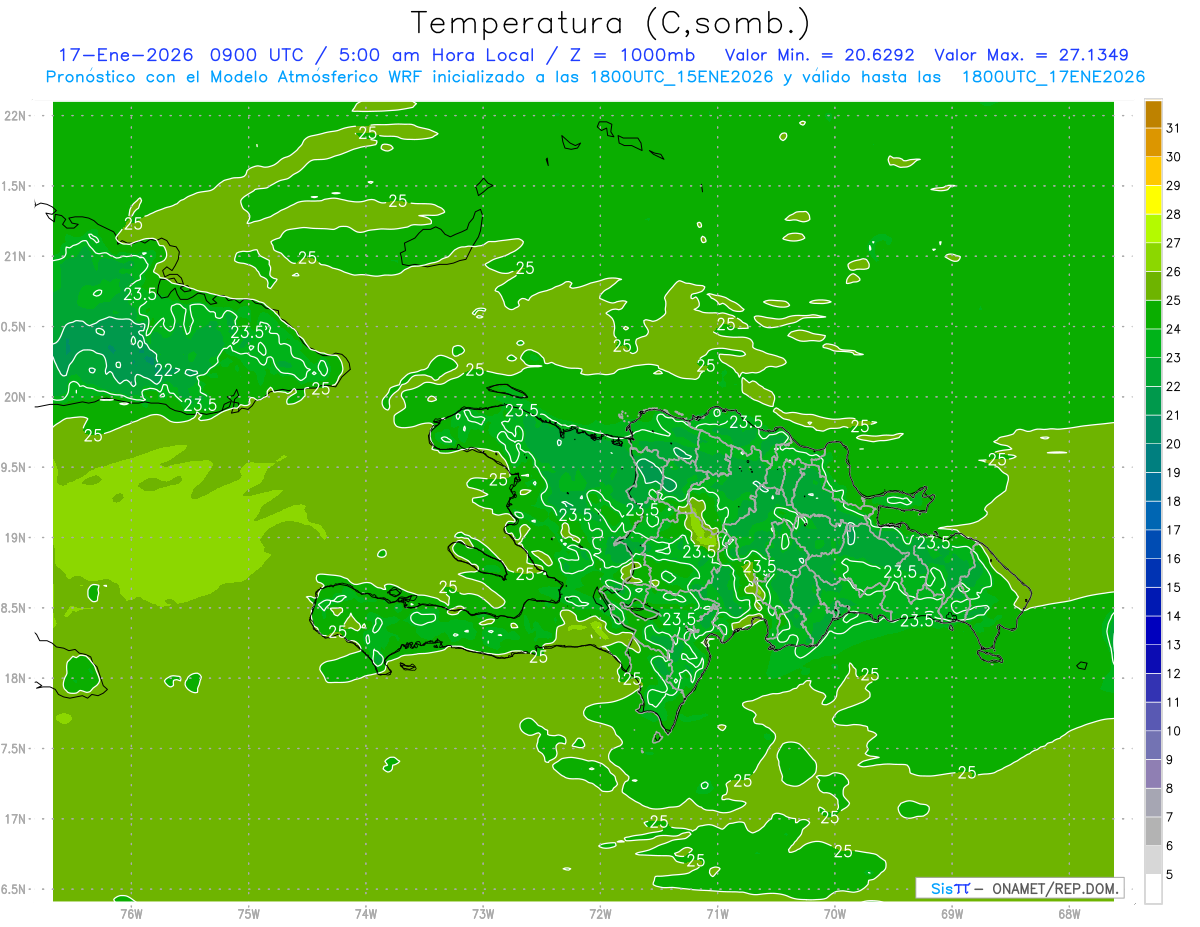Click the yellow color bar segment between 28 and 29

click(1153, 200)
